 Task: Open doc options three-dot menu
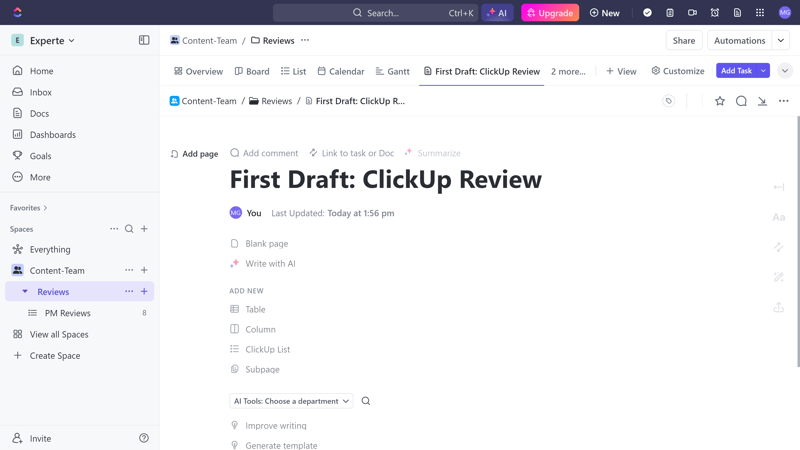tap(784, 101)
